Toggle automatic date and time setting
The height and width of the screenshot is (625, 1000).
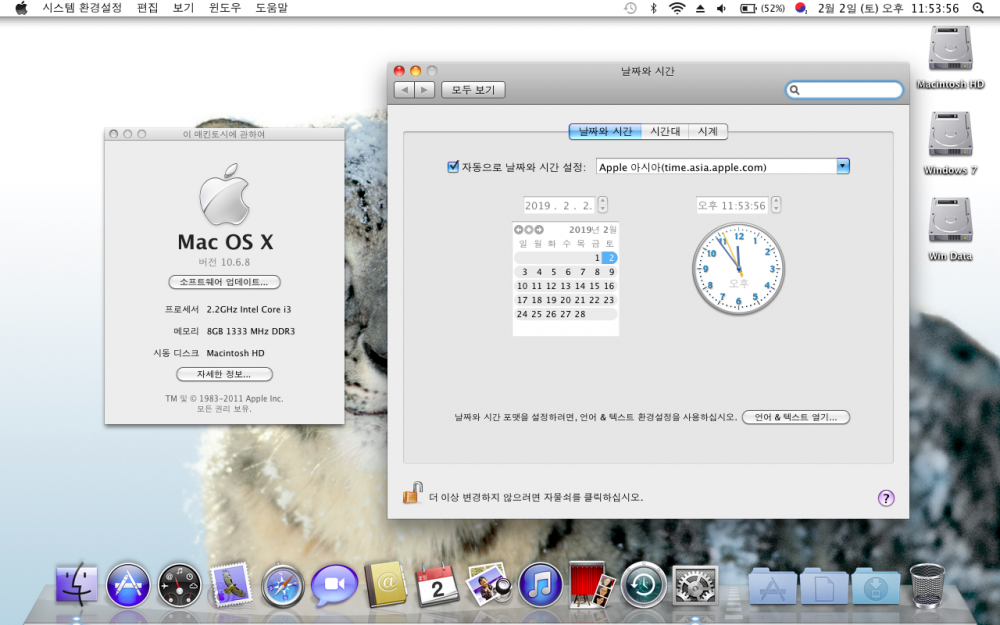453,167
